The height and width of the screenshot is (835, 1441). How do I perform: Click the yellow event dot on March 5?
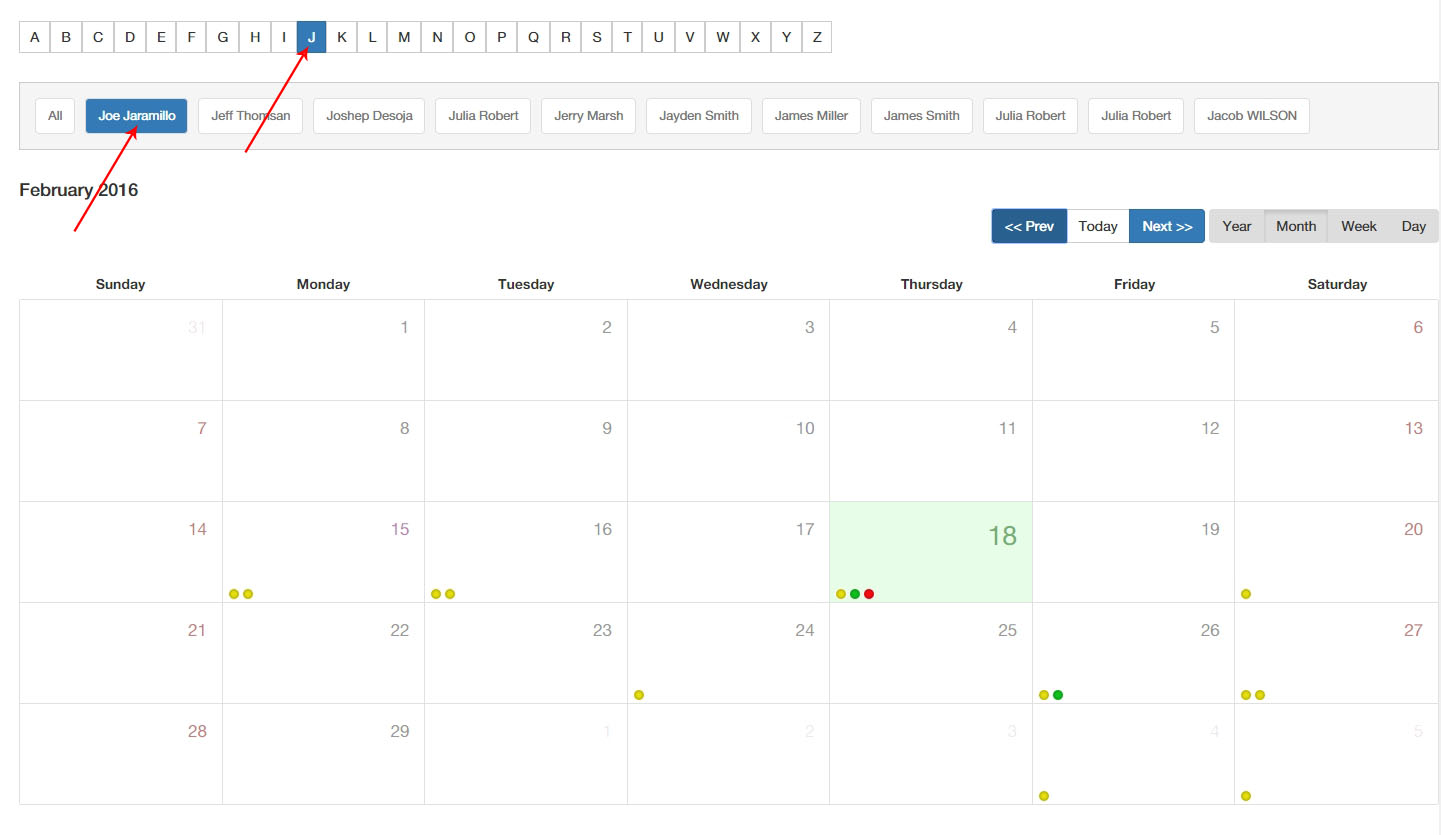pos(1246,796)
